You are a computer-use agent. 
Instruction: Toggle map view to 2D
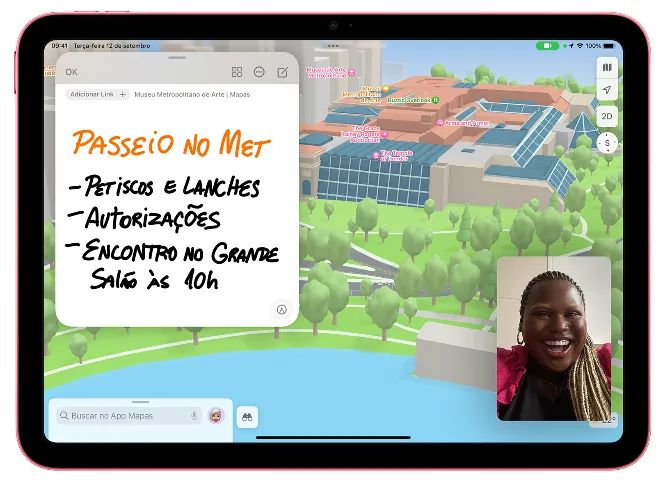[x=607, y=116]
